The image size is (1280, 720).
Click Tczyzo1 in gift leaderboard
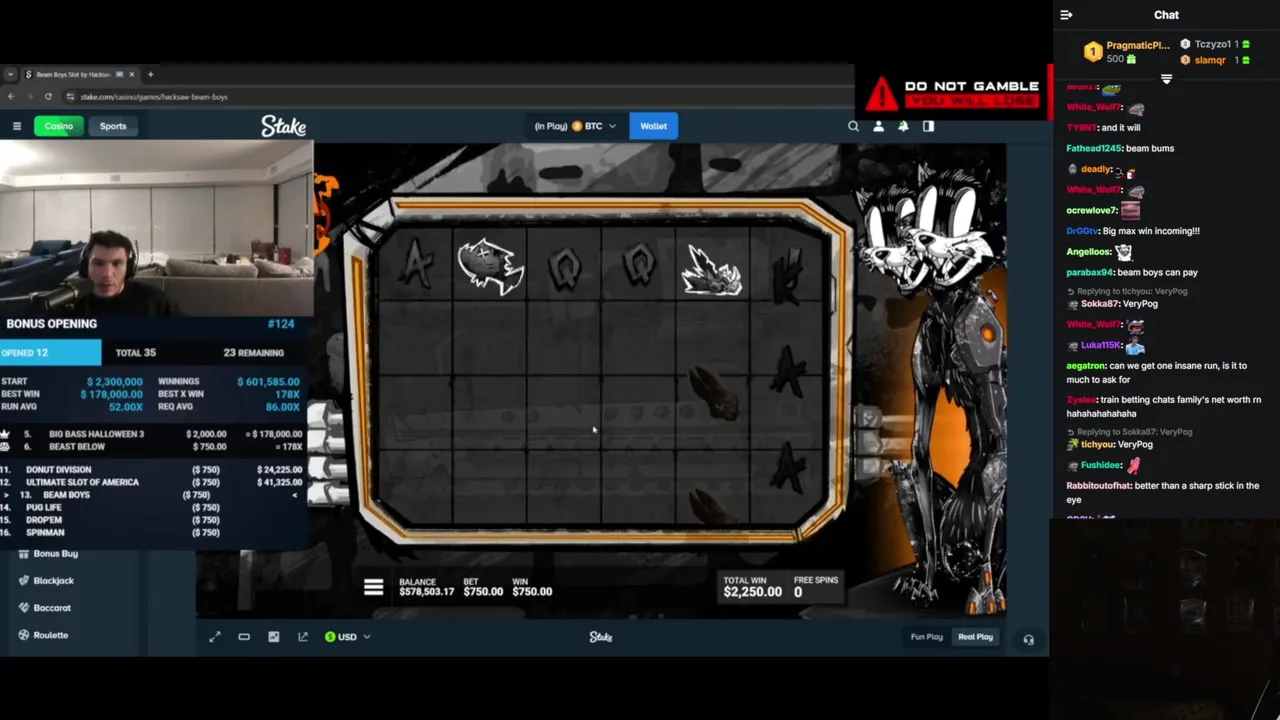point(1213,45)
